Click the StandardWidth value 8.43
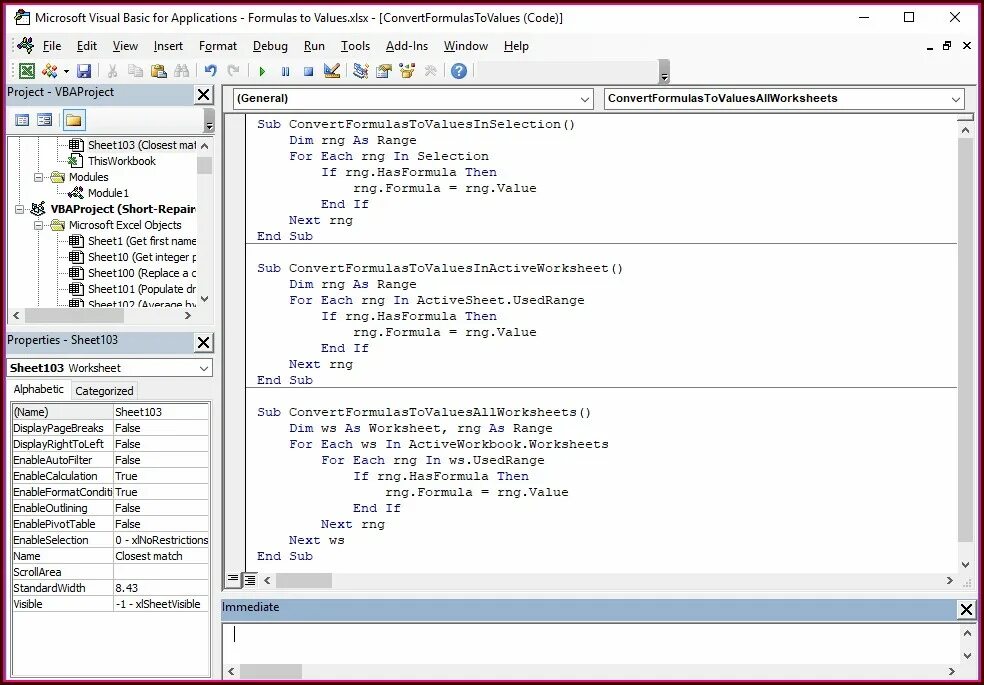 coord(161,588)
